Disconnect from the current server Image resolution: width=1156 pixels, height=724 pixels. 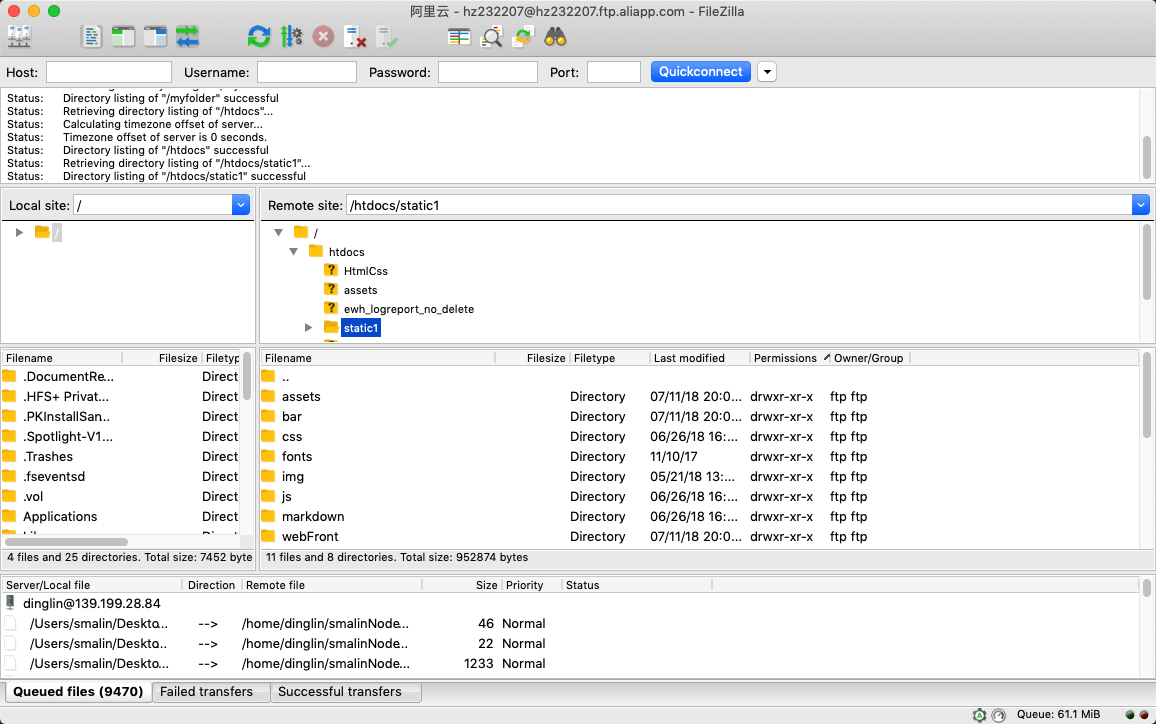(352, 36)
